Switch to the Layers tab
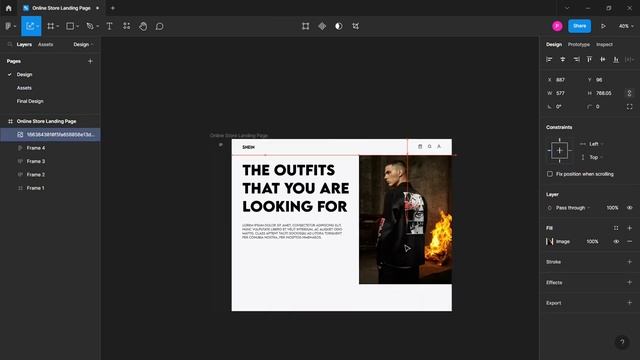This screenshot has height=360, width=640. (x=24, y=44)
